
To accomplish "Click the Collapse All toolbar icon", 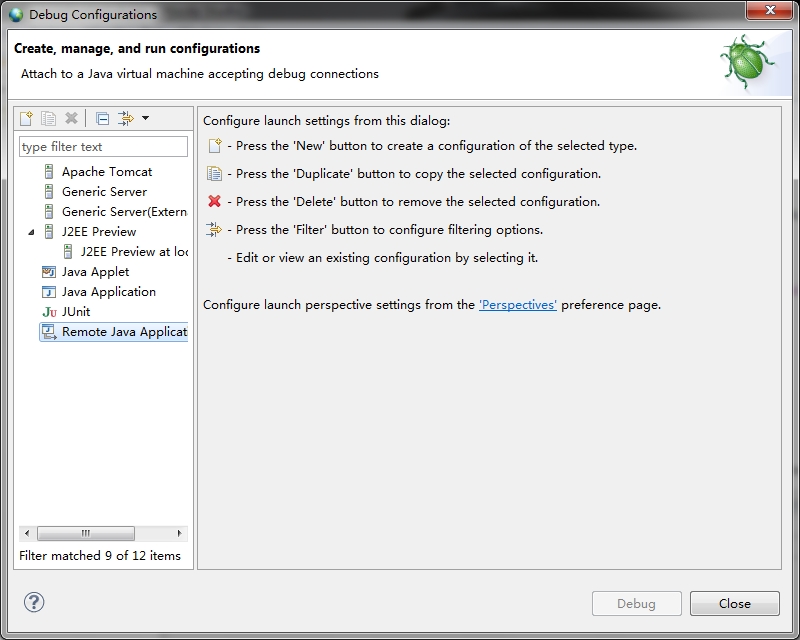I will 103,118.
